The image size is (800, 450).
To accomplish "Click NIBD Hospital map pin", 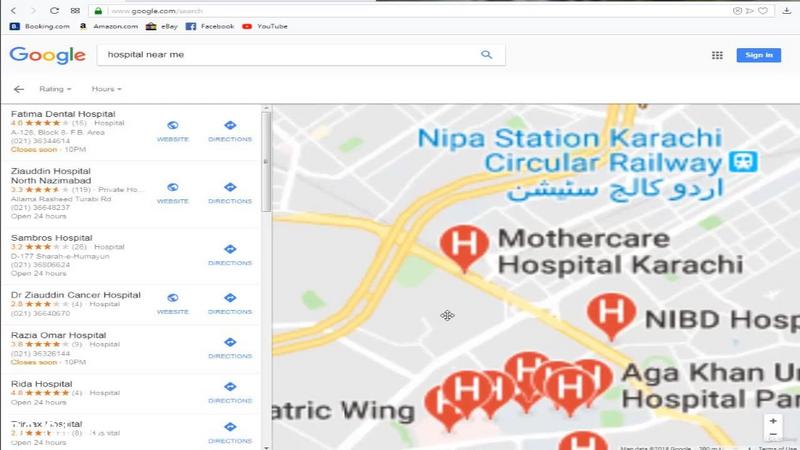I will 611,315.
